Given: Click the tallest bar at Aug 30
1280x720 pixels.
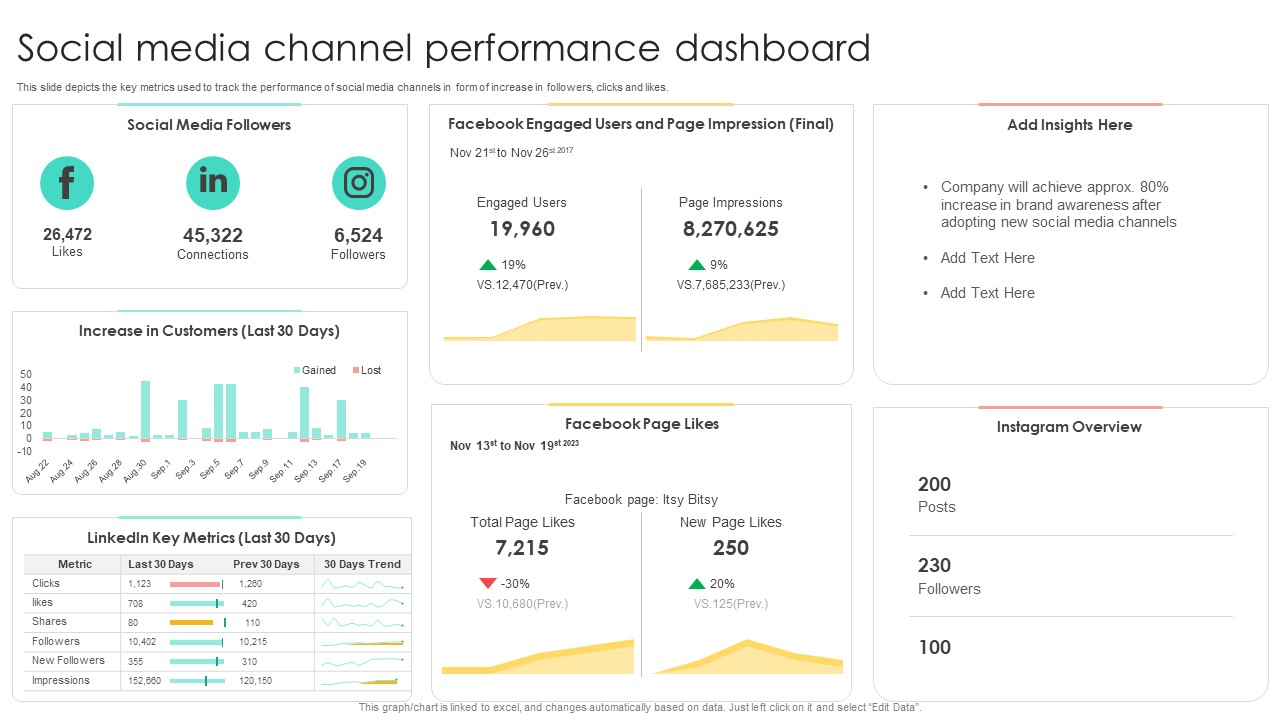Looking at the screenshot, I should tap(145, 410).
